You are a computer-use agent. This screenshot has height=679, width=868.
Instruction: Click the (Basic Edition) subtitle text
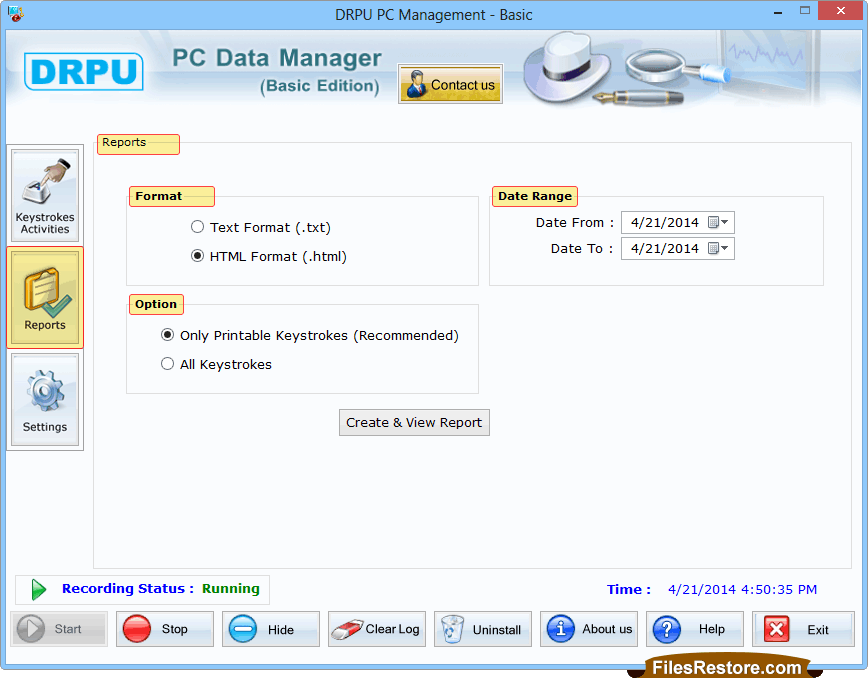pos(320,86)
